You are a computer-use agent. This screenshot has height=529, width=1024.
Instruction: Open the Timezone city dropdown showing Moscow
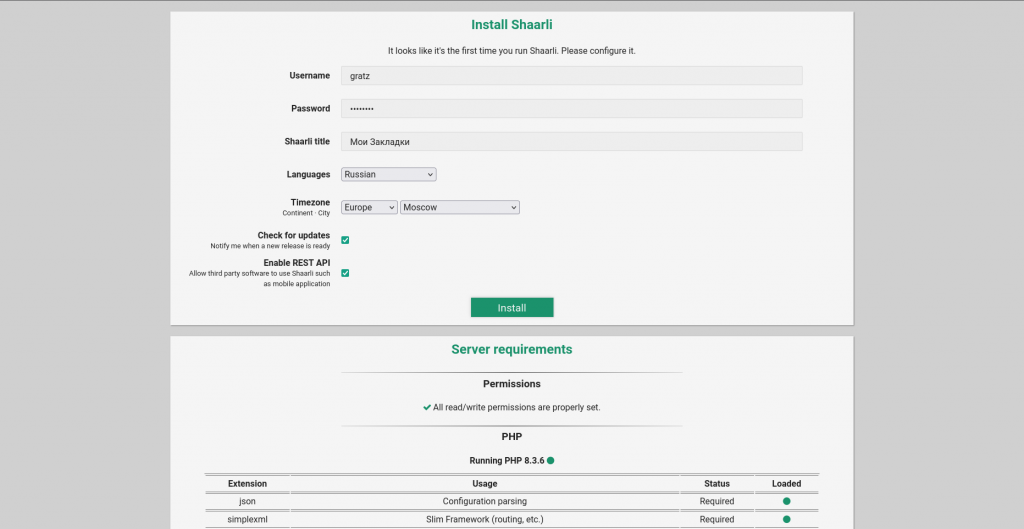click(460, 207)
